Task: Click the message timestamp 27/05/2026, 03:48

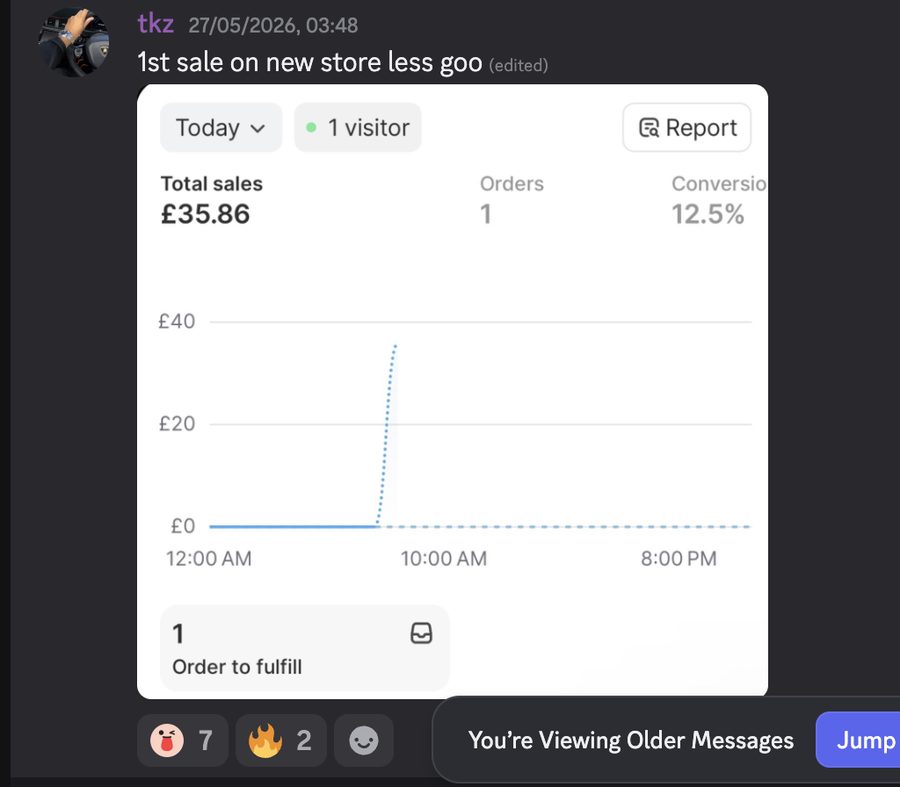Action: 273,25
